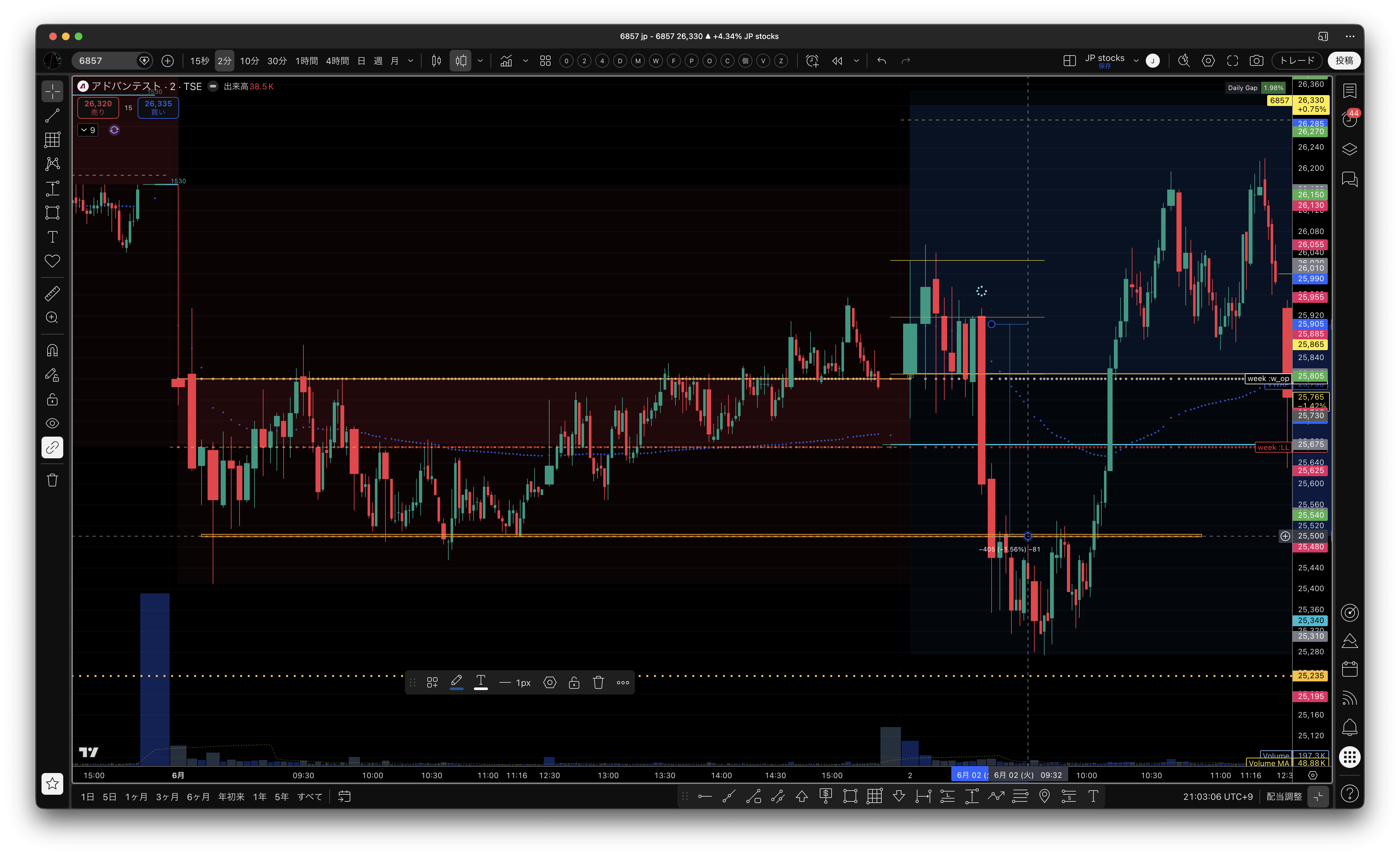Viewport: 1400px width, 856px height.
Task: Change text color in floating toolbar
Action: [x=481, y=682]
